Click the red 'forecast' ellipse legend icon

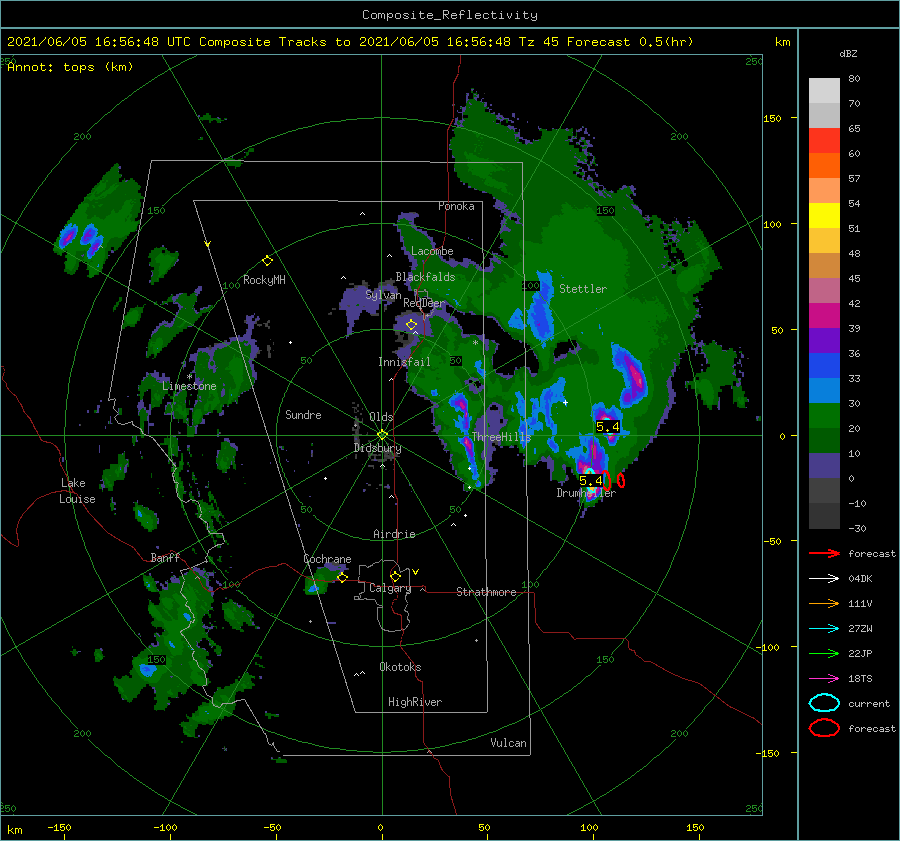pyautogui.click(x=824, y=728)
